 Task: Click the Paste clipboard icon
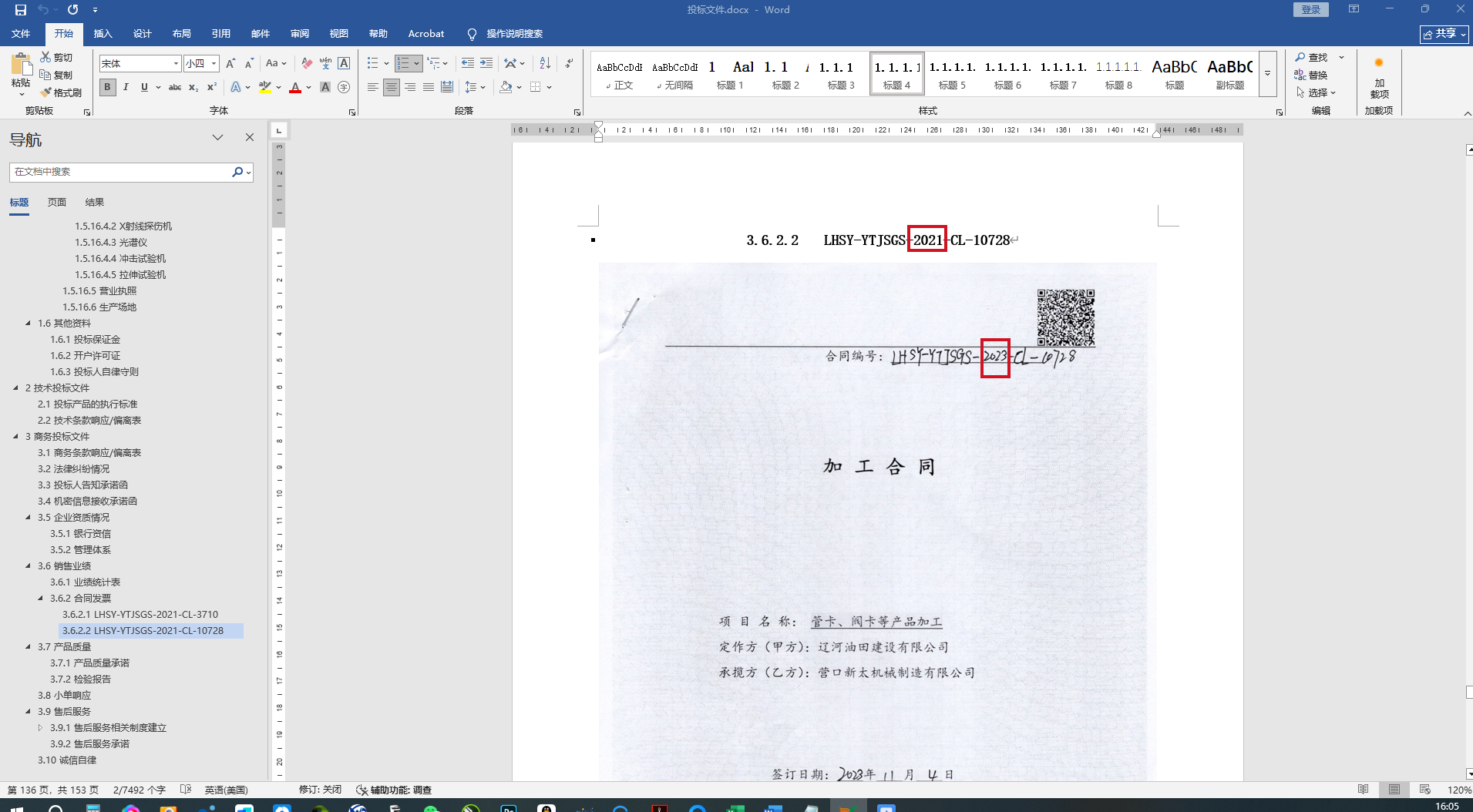[x=21, y=65]
